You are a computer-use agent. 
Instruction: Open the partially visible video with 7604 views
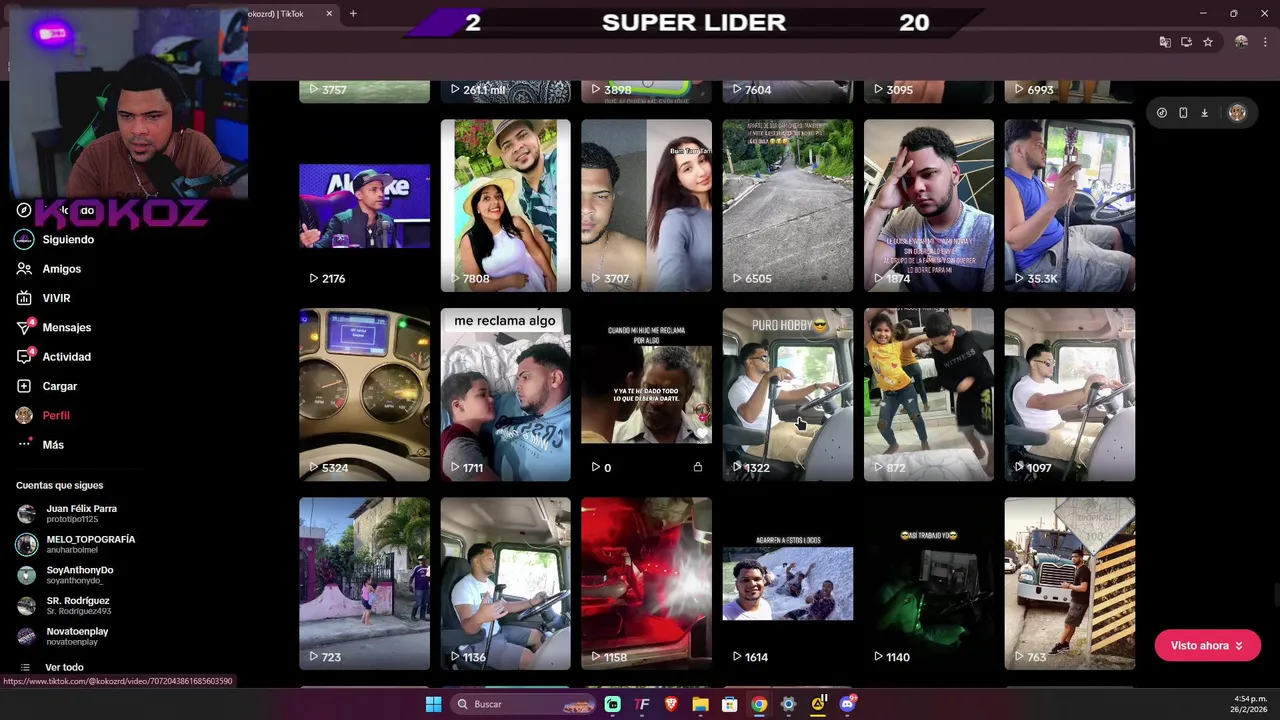787,92
